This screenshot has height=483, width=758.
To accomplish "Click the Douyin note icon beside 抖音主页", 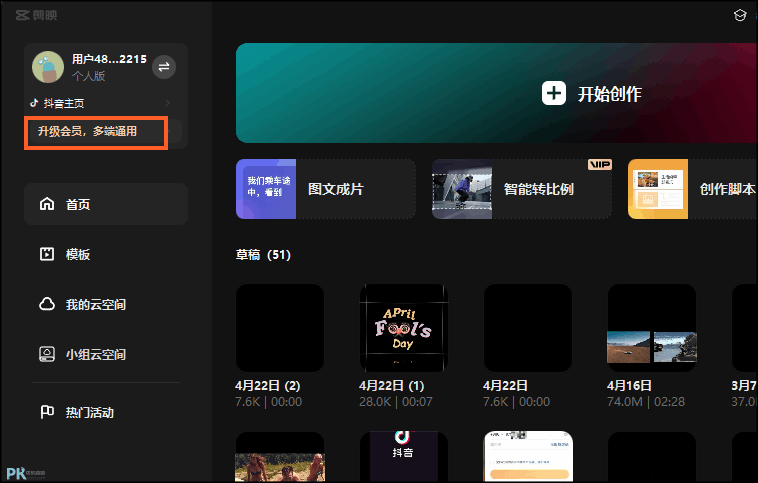I will click(34, 103).
